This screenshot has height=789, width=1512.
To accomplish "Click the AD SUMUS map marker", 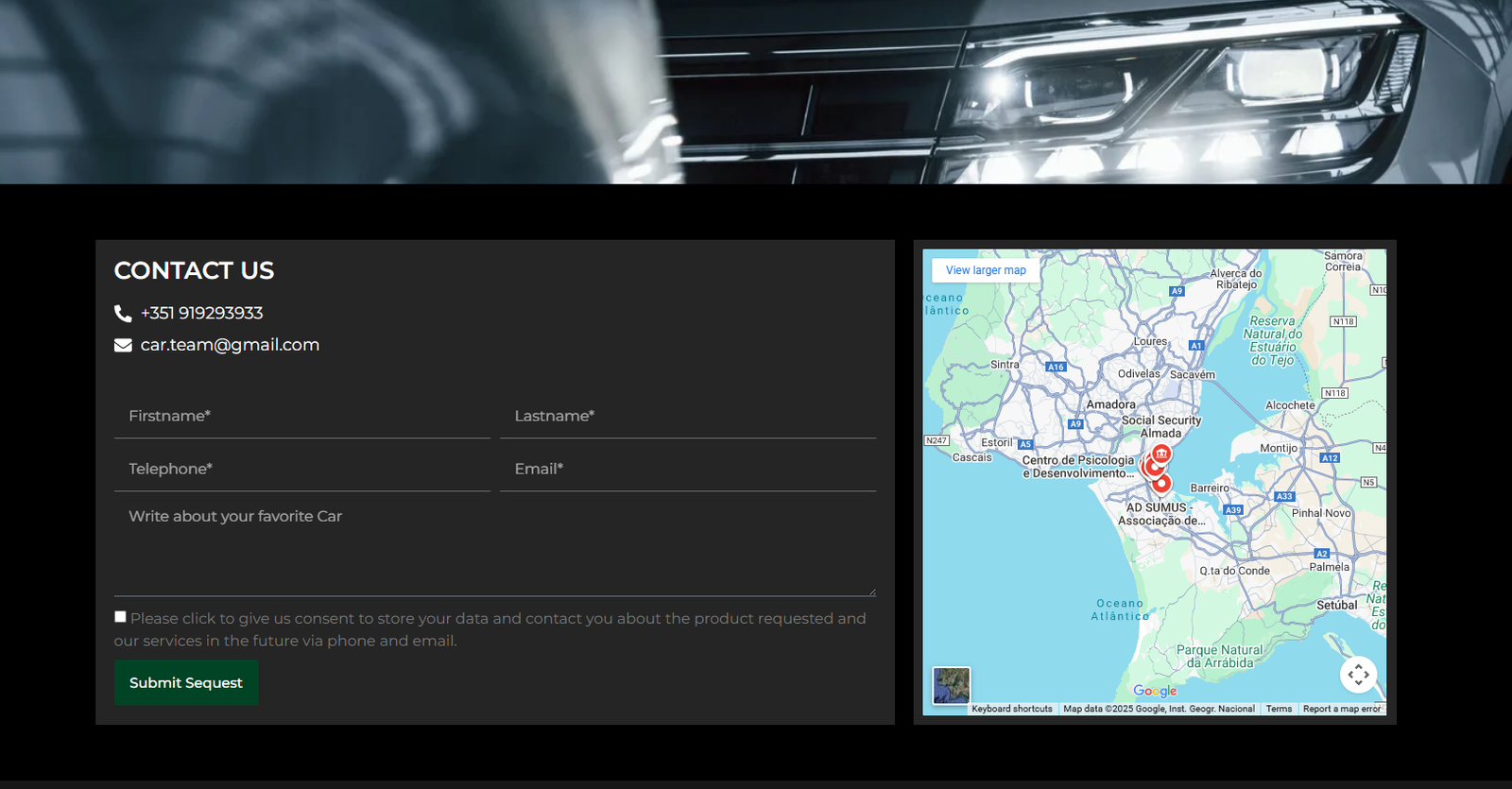I will coord(1162,484).
